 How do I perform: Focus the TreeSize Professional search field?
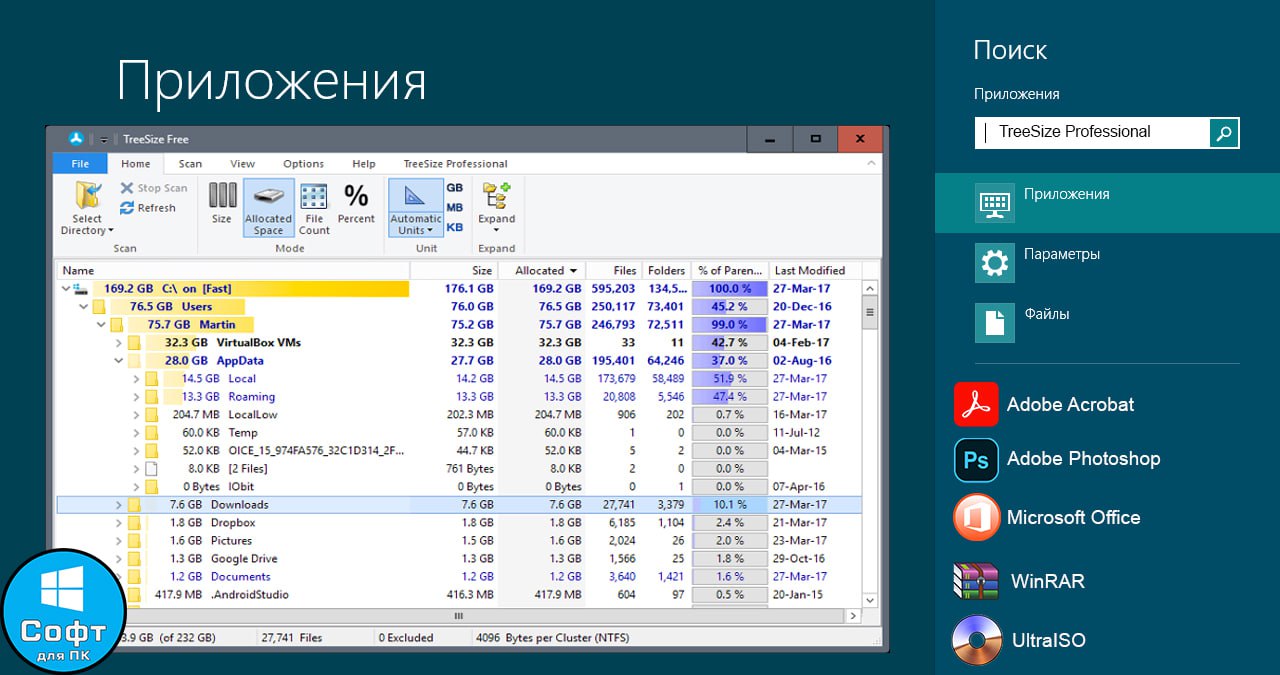click(1092, 132)
